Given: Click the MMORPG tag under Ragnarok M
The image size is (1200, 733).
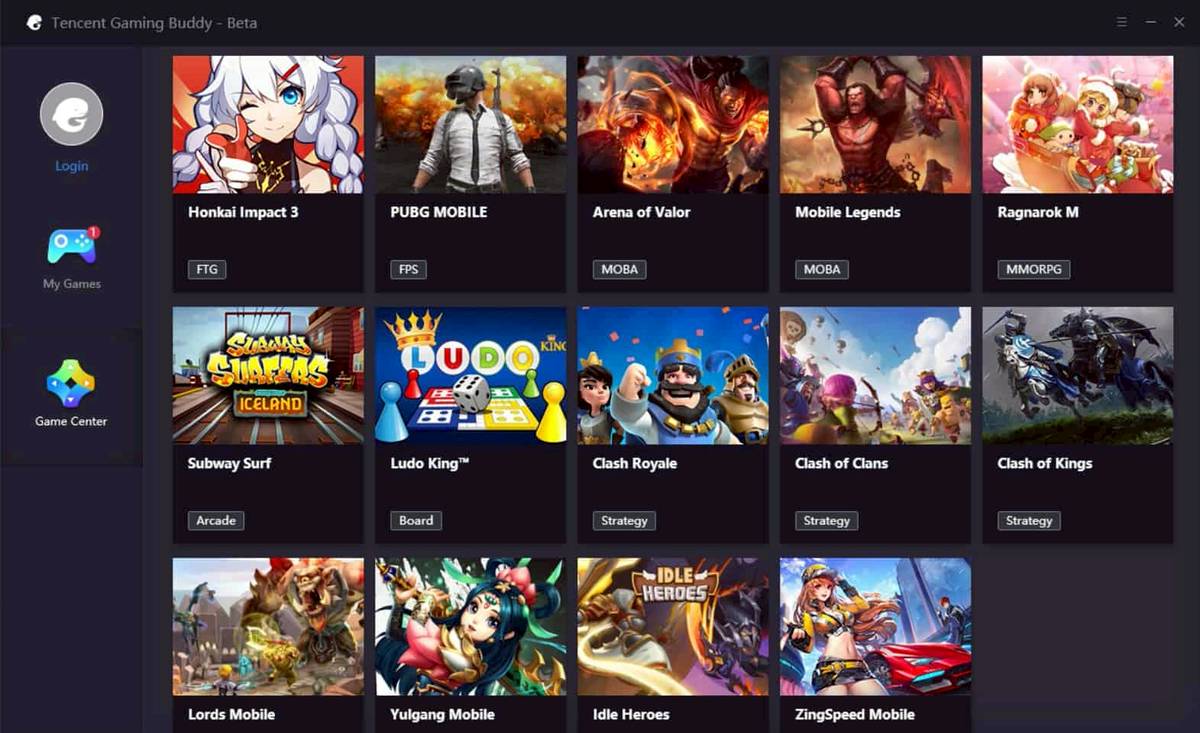Looking at the screenshot, I should pos(1034,269).
